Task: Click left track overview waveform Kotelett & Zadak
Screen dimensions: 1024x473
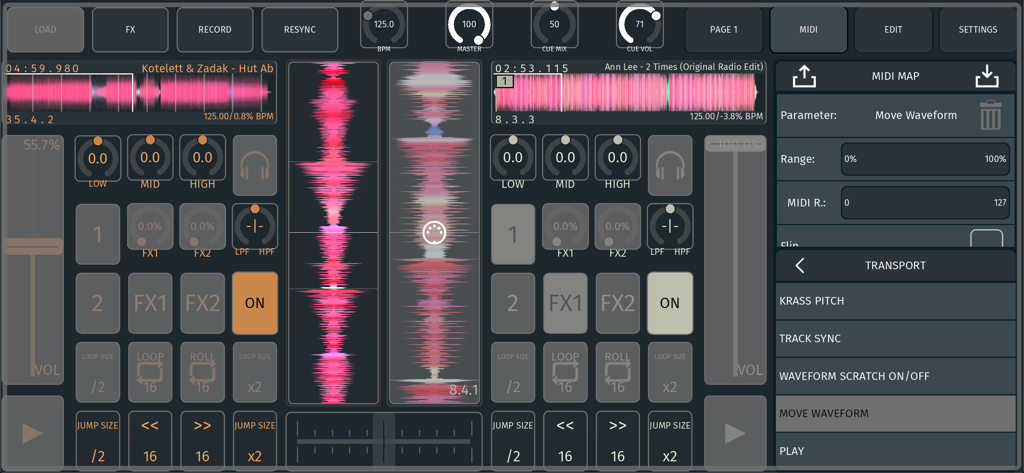Action: point(140,93)
